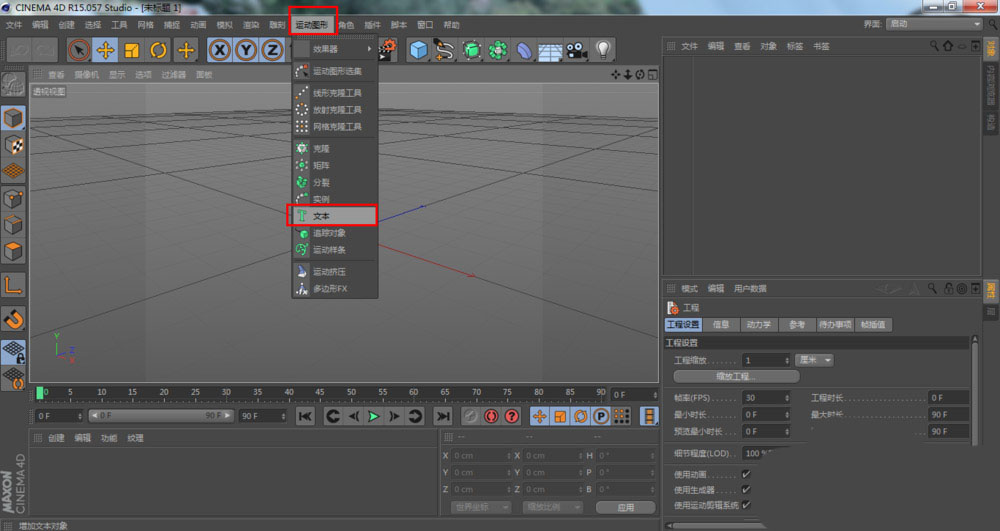The image size is (1000, 531).
Task: Add a Cube primitive object
Action: (x=418, y=50)
